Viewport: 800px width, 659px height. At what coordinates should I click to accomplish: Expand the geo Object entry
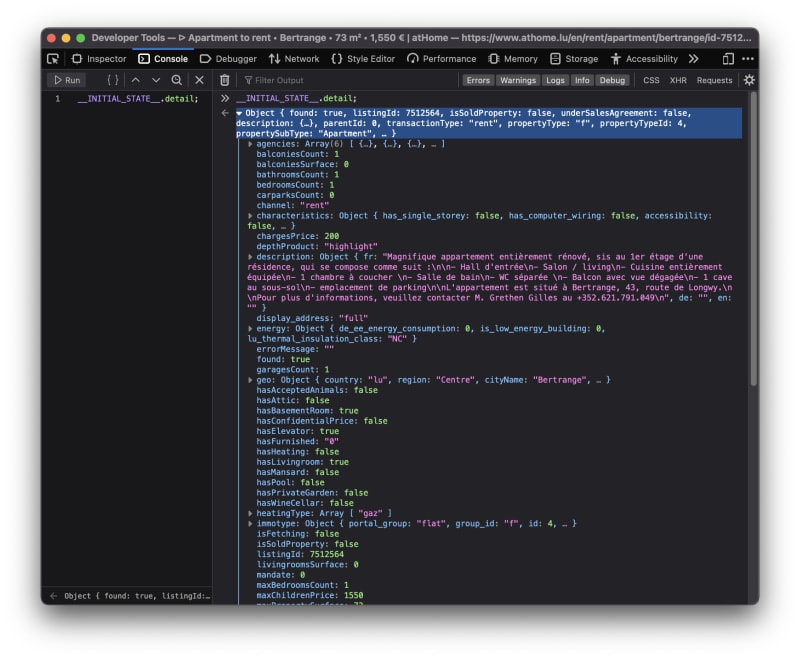pos(250,380)
